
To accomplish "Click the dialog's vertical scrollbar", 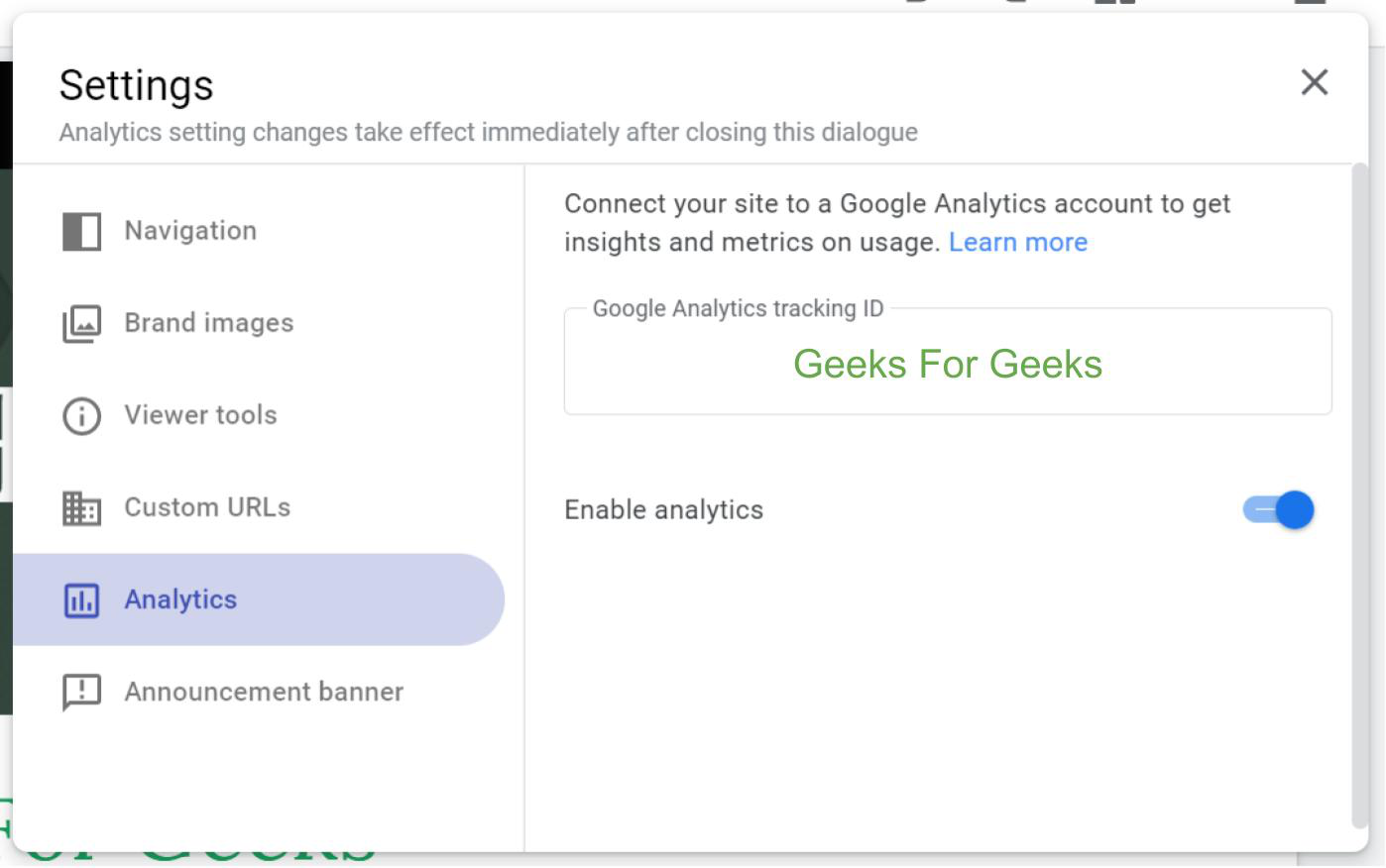I will click(x=1359, y=495).
